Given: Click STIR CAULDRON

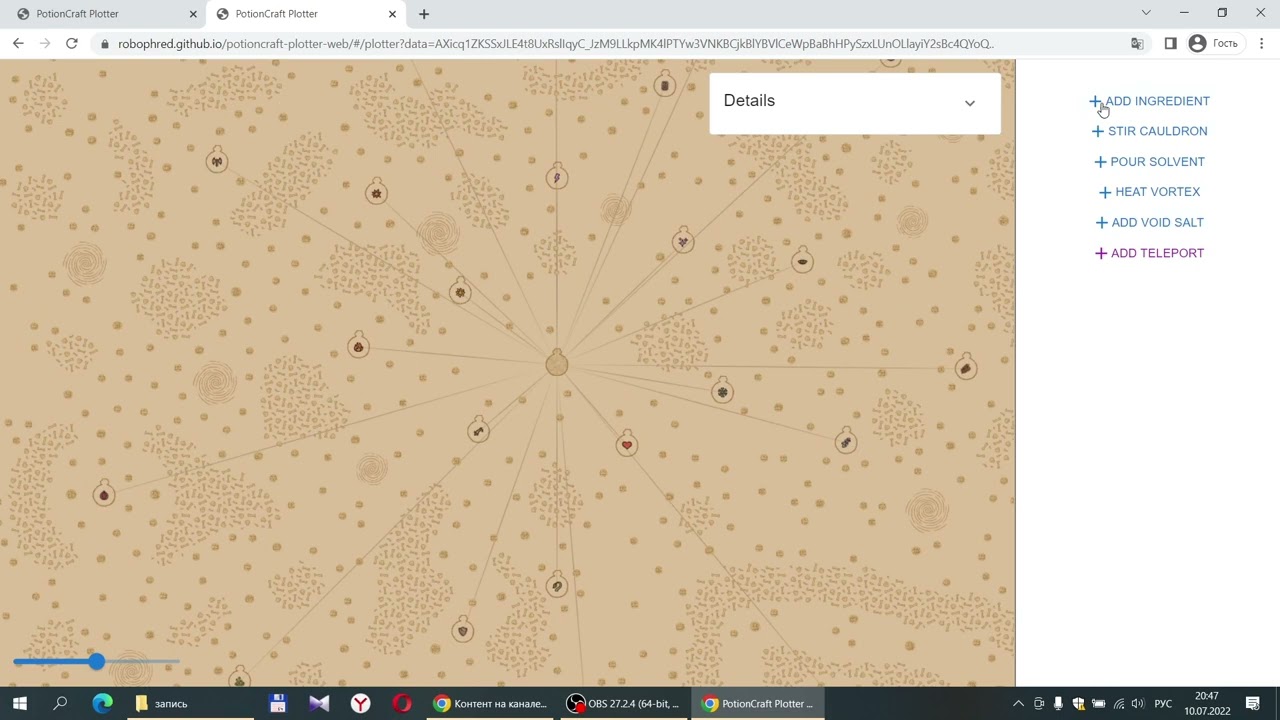Looking at the screenshot, I should coord(1150,131).
